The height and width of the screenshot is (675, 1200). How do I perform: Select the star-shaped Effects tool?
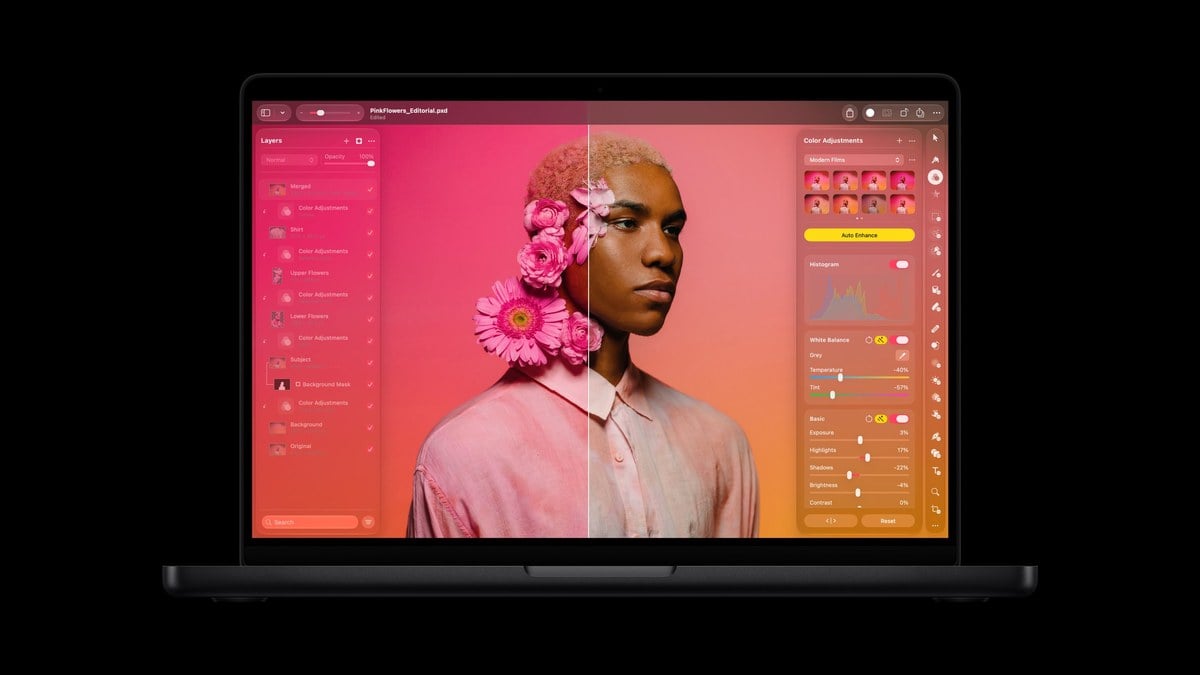(935, 194)
